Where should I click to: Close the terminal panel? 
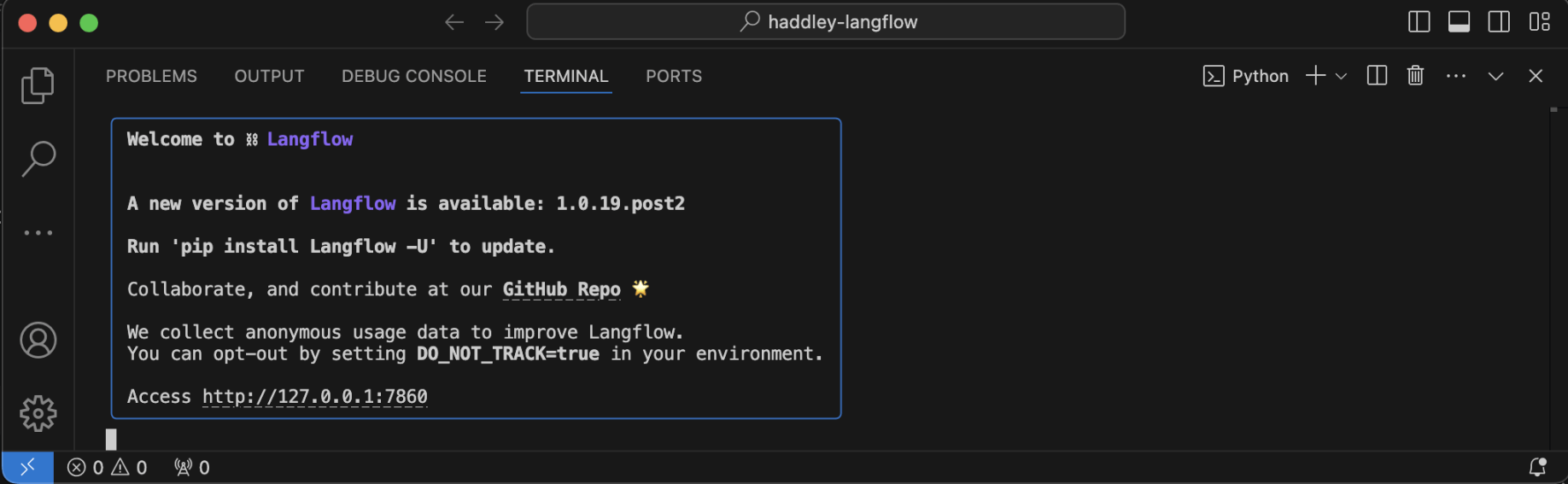point(1536,76)
